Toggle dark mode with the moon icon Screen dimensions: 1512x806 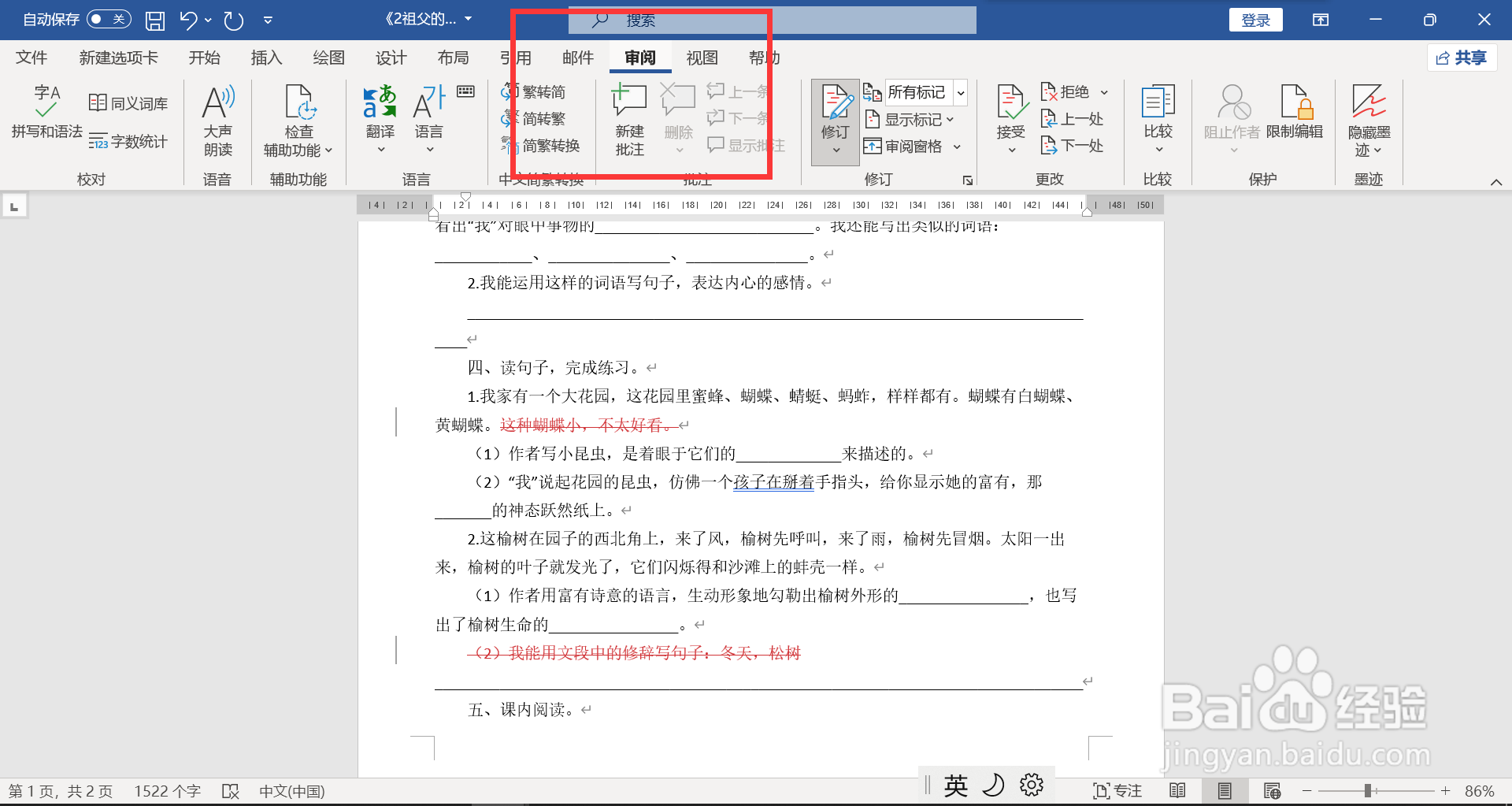[993, 785]
